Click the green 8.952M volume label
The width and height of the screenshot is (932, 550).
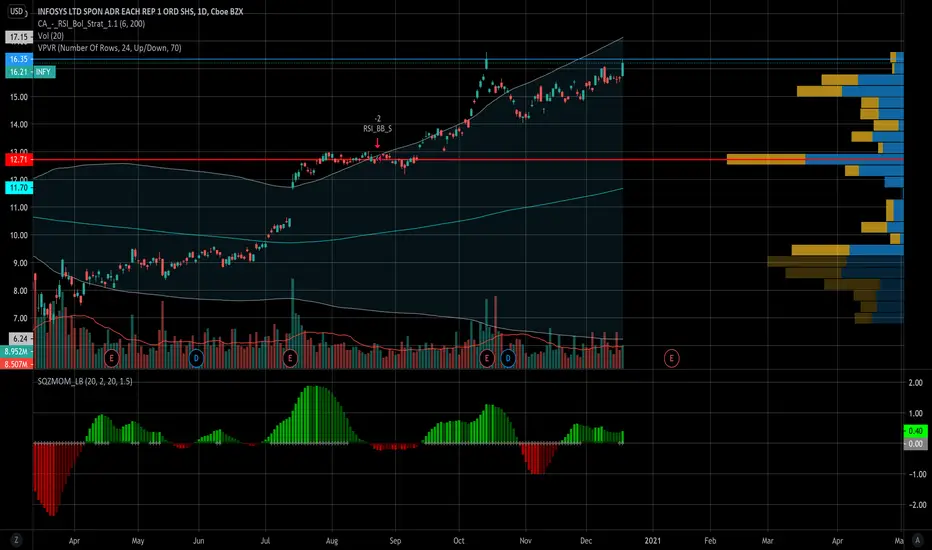coord(17,351)
